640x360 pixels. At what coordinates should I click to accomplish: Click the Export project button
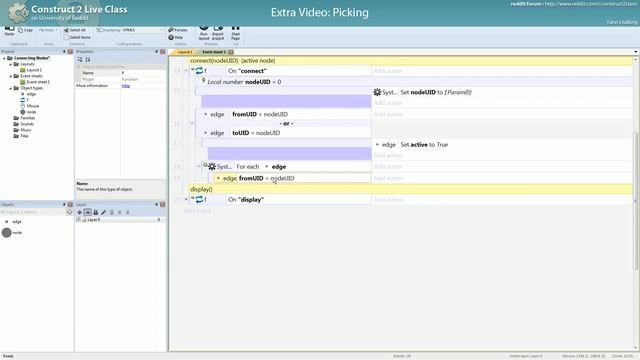pos(218,33)
